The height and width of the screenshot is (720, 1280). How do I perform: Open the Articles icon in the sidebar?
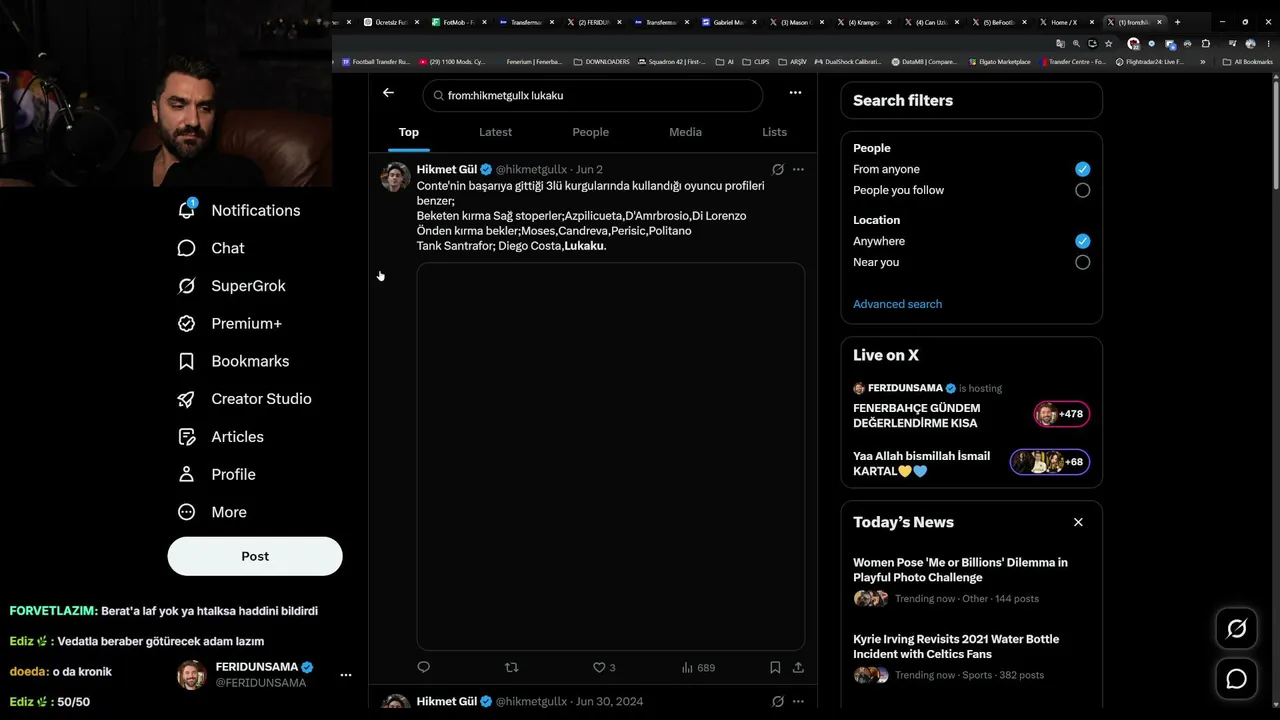(186, 437)
